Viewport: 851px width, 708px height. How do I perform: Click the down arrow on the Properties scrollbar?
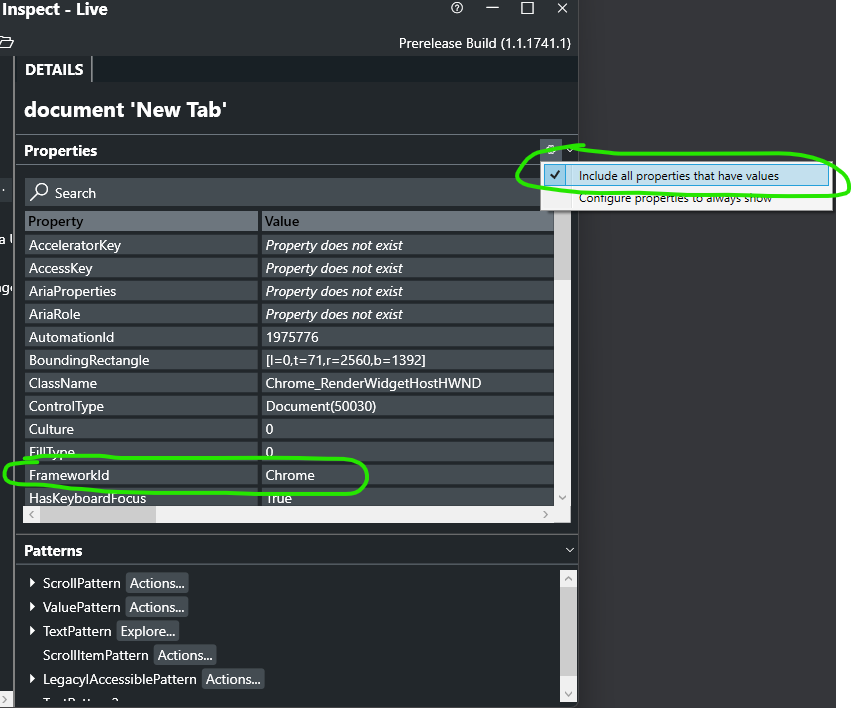[562, 497]
